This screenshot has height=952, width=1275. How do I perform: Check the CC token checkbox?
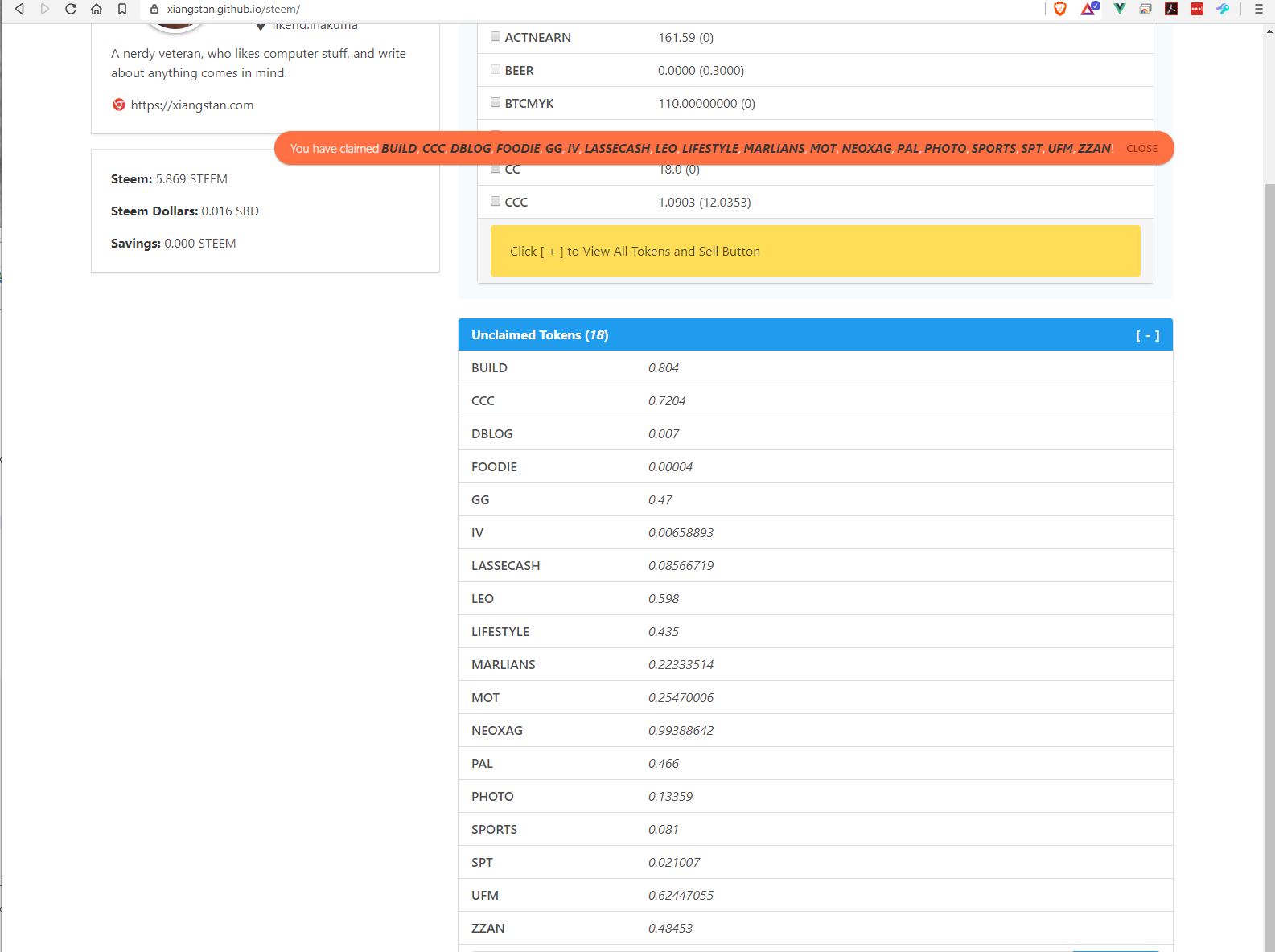496,169
